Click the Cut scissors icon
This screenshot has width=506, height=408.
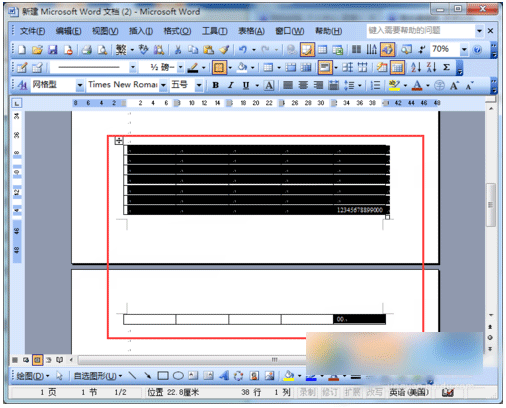click(x=178, y=50)
